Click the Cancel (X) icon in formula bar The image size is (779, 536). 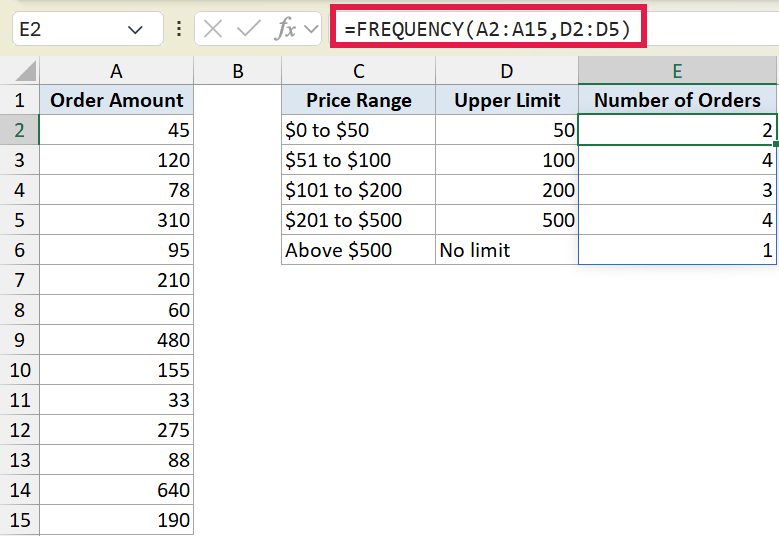coord(213,29)
